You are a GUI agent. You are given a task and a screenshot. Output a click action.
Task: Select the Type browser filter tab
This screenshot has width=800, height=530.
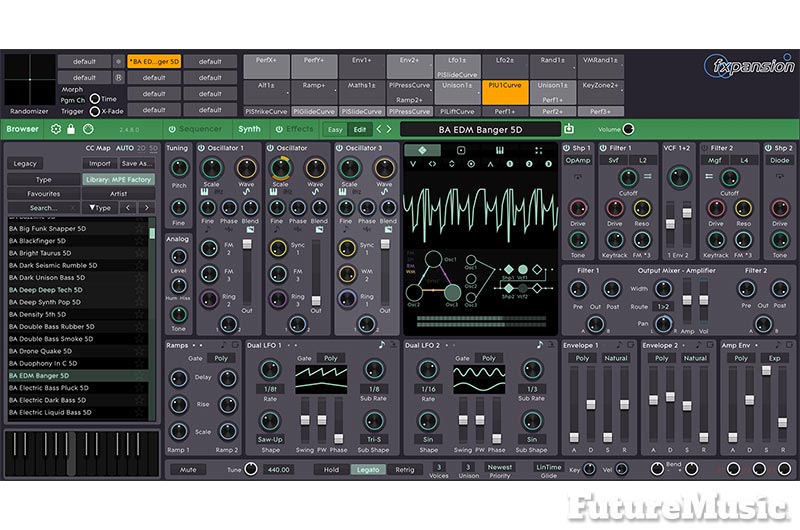tap(44, 180)
